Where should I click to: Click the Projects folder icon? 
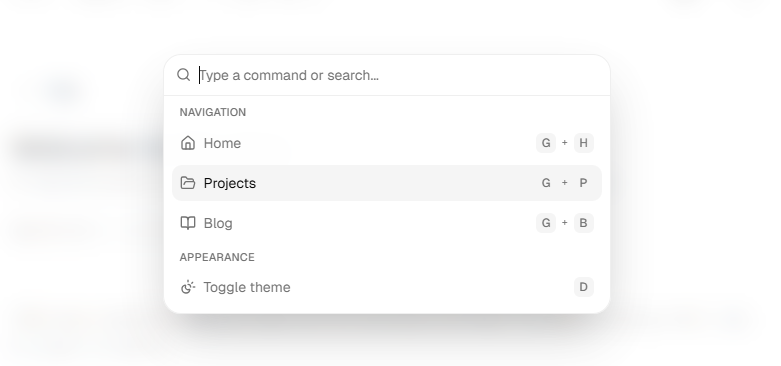pos(188,183)
